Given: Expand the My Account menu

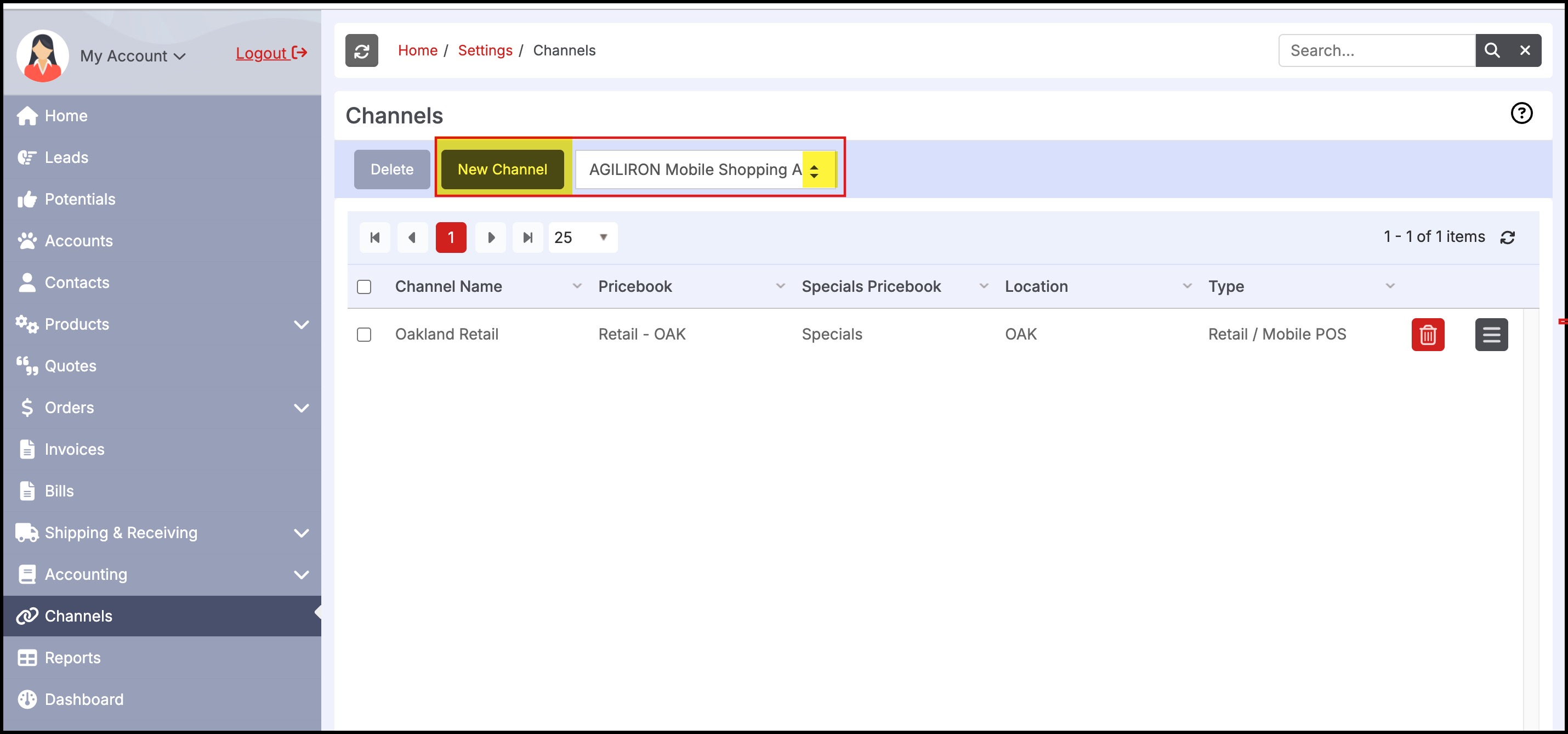Looking at the screenshot, I should tap(133, 56).
